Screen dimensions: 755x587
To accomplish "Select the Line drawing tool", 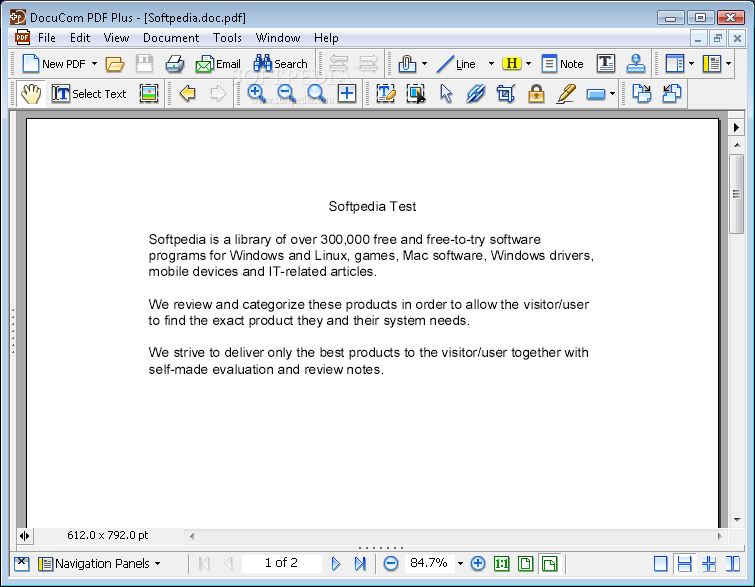I will [456, 64].
